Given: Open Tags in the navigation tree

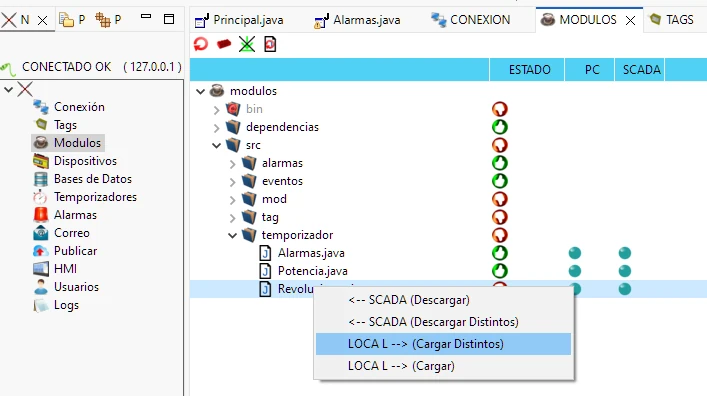Looking at the screenshot, I should 65,125.
